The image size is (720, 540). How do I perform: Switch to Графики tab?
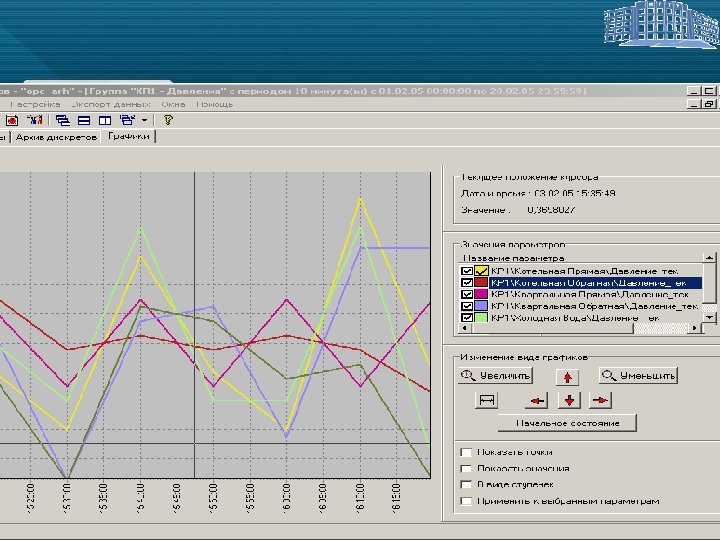pyautogui.click(x=129, y=136)
